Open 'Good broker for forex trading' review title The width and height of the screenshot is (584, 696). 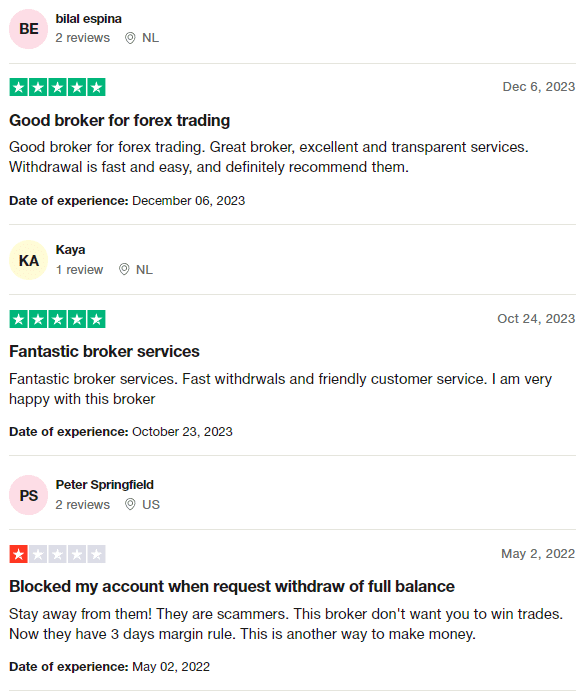pyautogui.click(x=120, y=120)
